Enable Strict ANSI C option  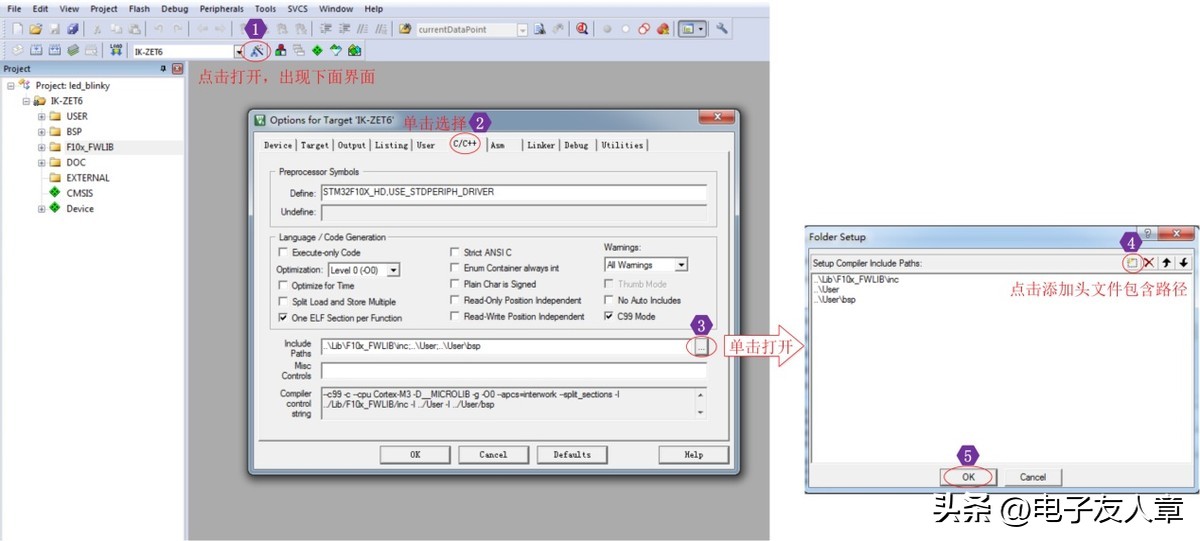(x=455, y=252)
